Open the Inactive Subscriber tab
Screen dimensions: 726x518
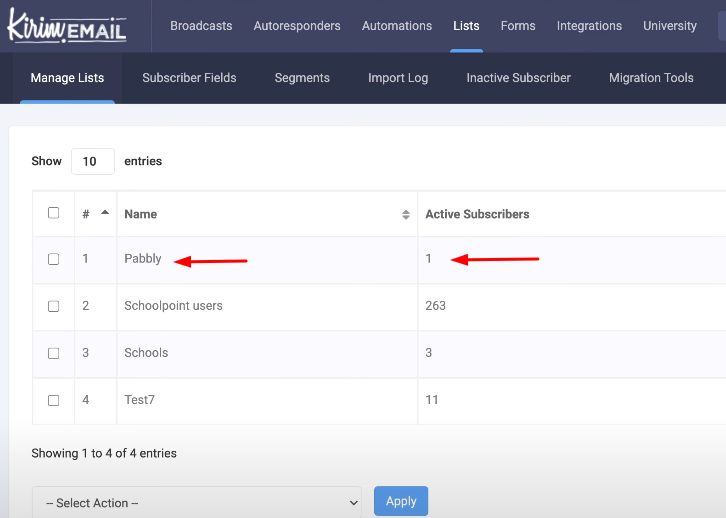(518, 78)
